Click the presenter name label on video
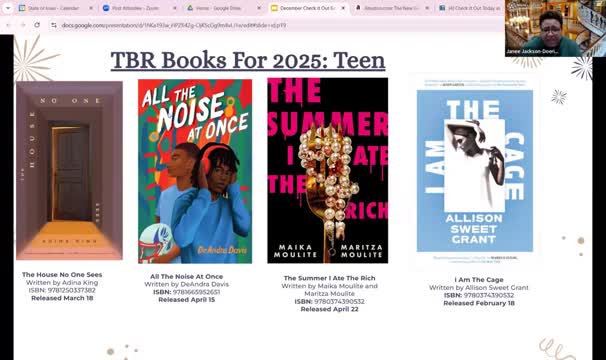Viewport: 606px width, 360px height. (532, 51)
